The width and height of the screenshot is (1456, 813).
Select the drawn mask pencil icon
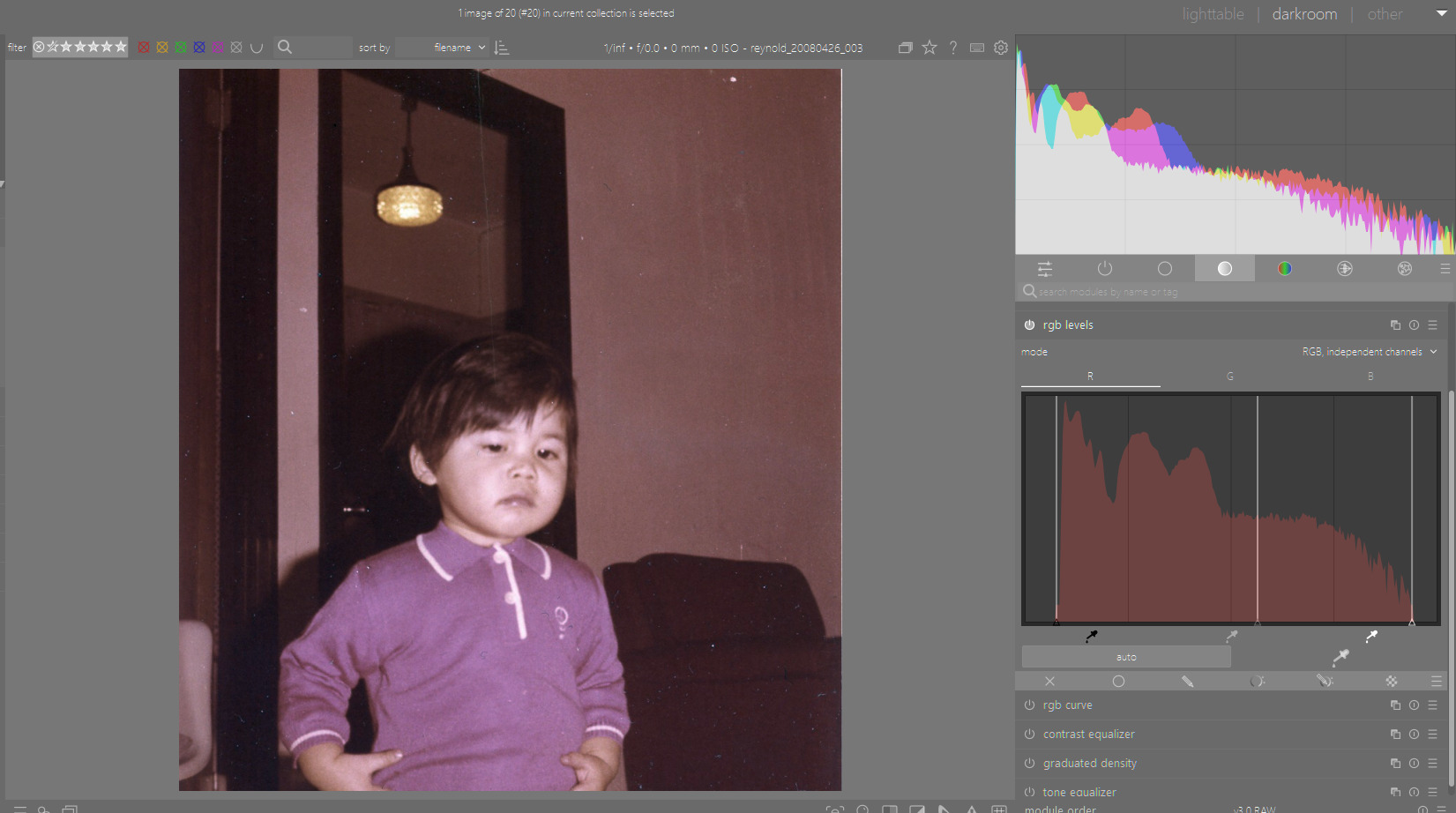[x=1187, y=682]
